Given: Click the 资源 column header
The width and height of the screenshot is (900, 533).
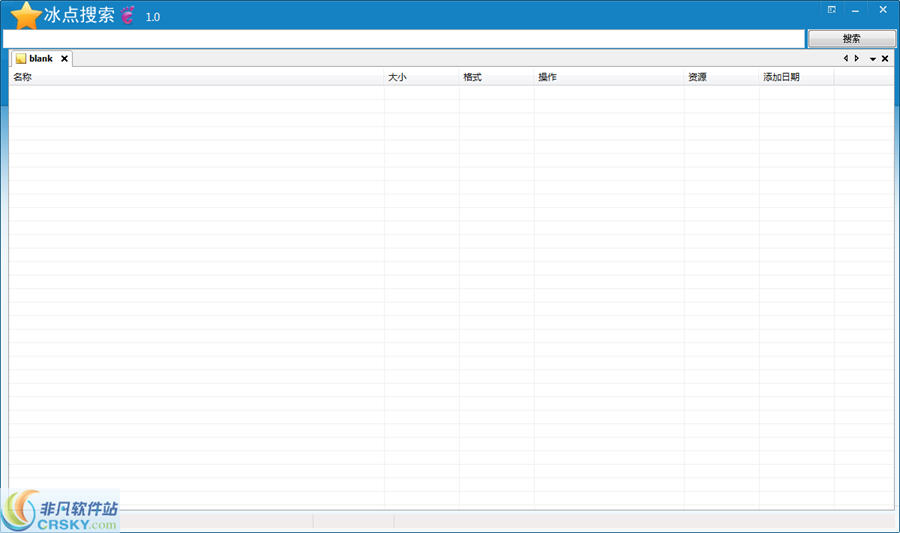Looking at the screenshot, I should pos(721,77).
